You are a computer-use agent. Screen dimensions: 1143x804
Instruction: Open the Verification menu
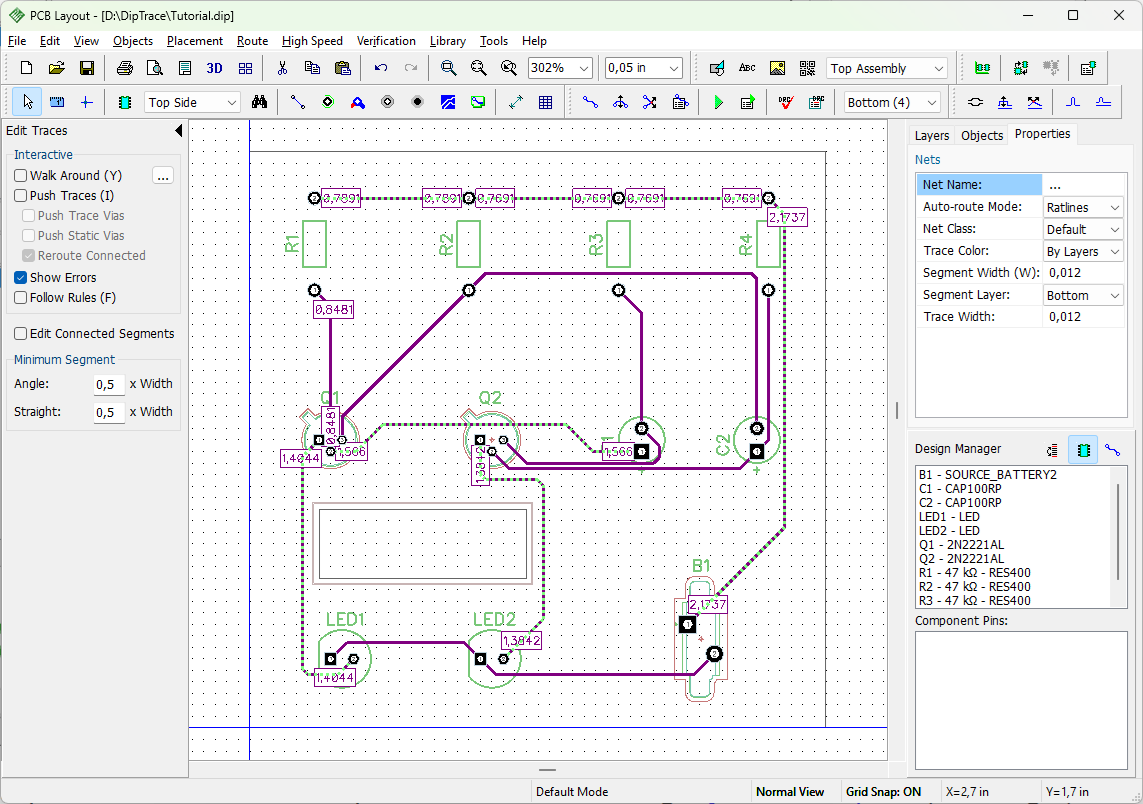pos(386,41)
